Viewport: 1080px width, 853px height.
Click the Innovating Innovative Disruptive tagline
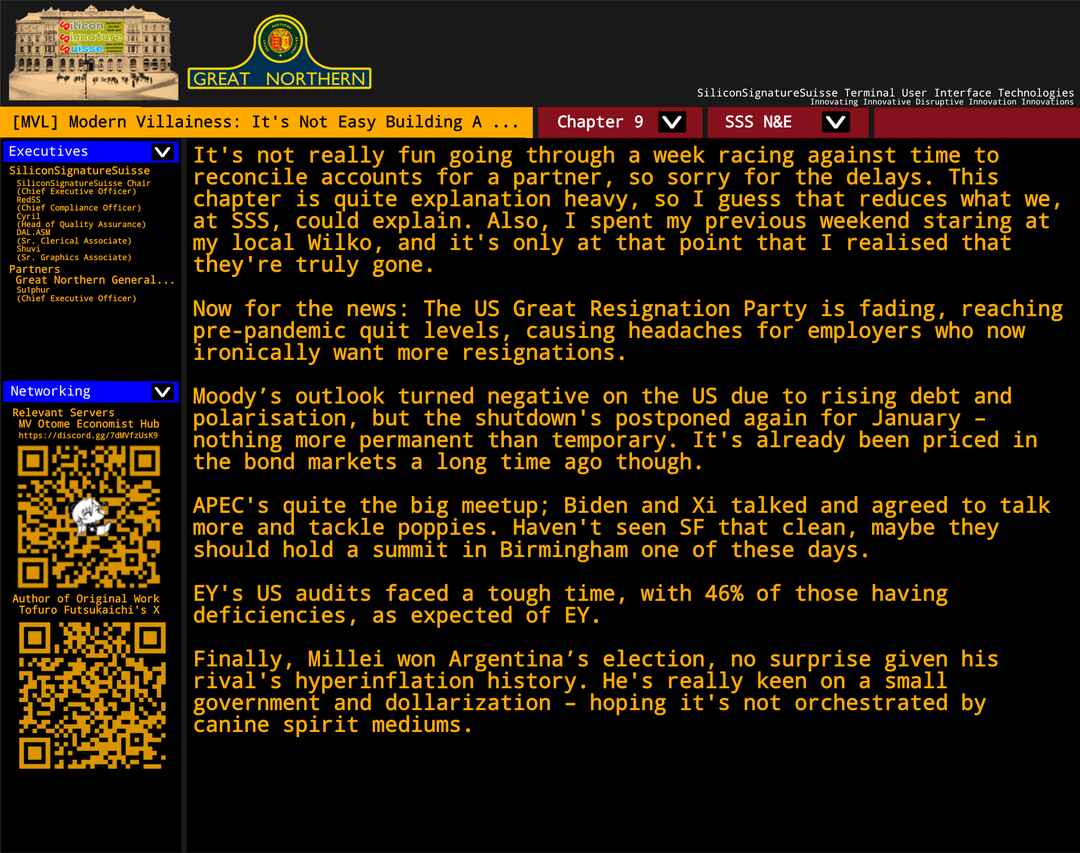pos(942,102)
